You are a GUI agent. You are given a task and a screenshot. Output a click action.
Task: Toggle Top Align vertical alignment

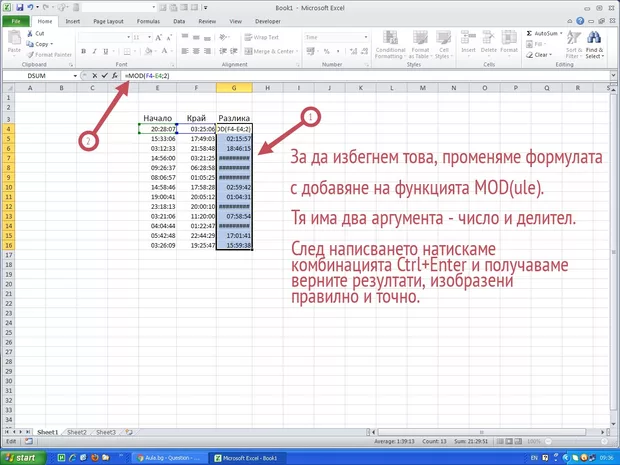tap(185, 37)
